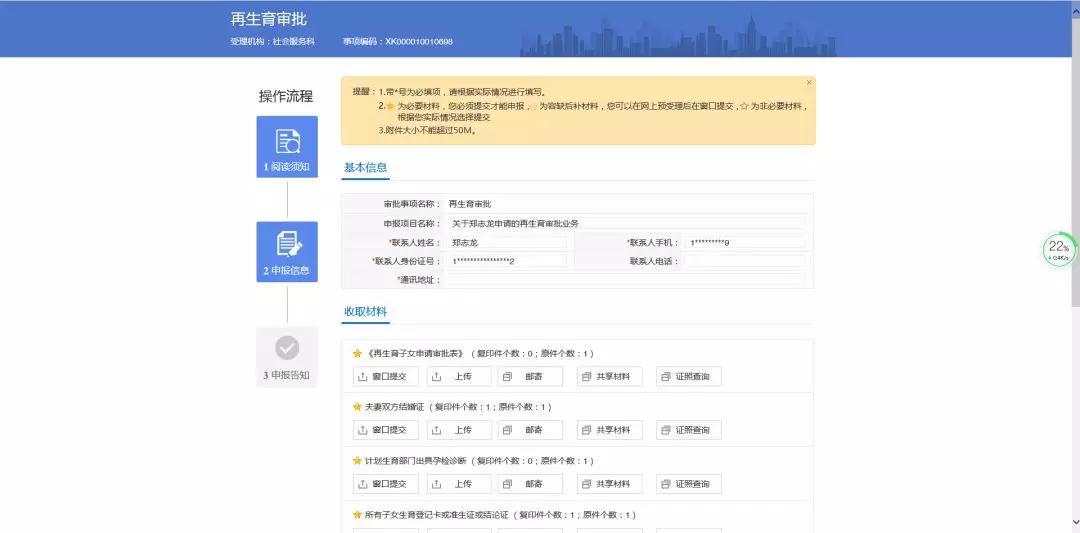Click the page's vertical scrollbar
The image size is (1080, 533).
[x=1075, y=200]
